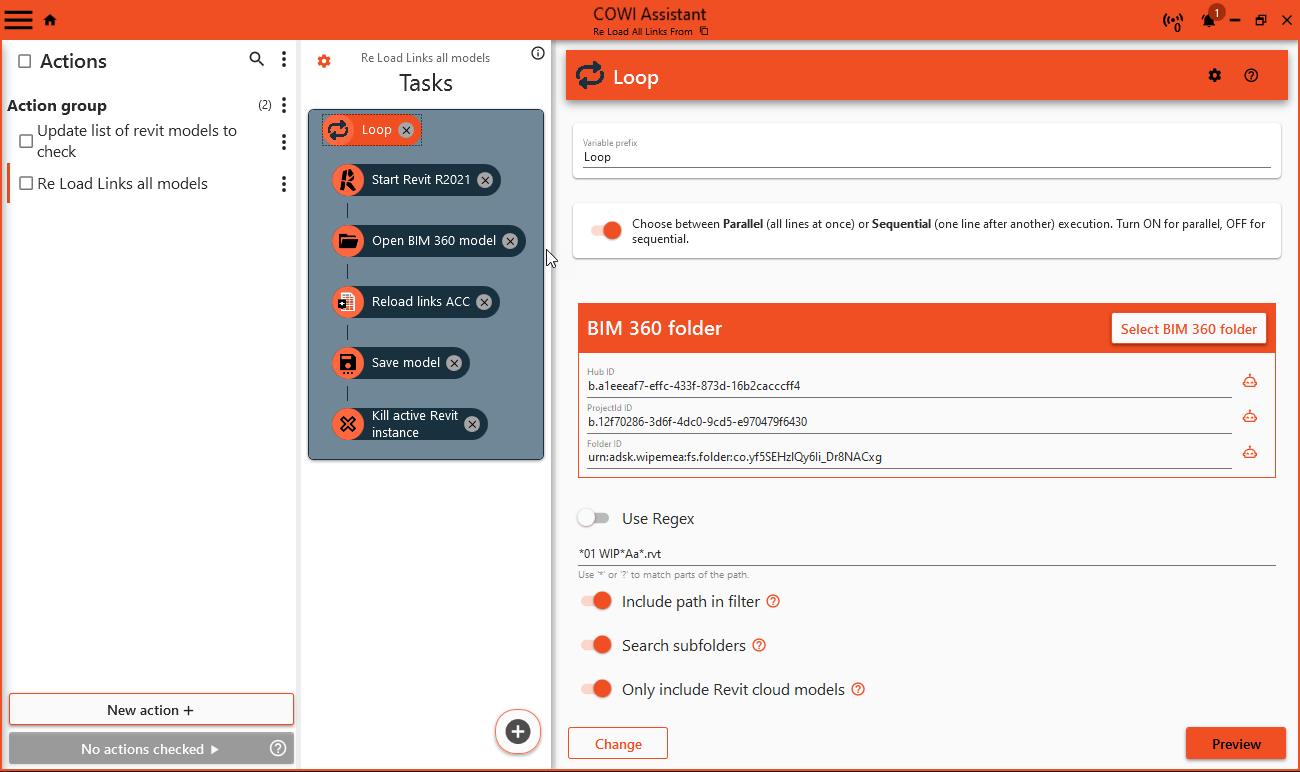Open orange task settings gear
The width and height of the screenshot is (1300, 772).
(324, 61)
